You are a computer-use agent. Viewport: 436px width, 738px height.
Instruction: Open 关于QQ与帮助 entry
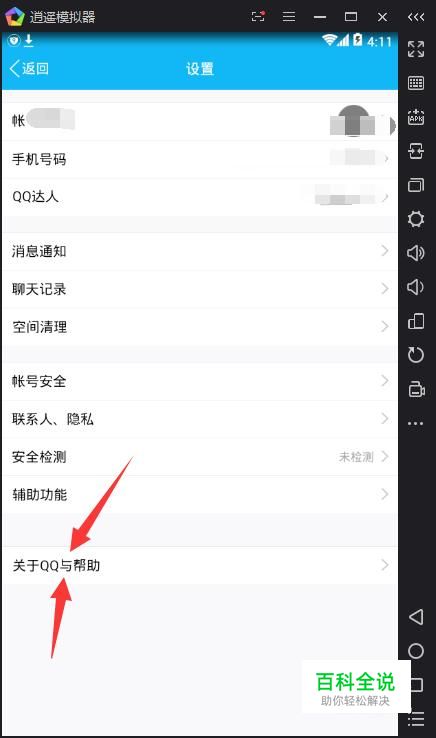click(200, 565)
